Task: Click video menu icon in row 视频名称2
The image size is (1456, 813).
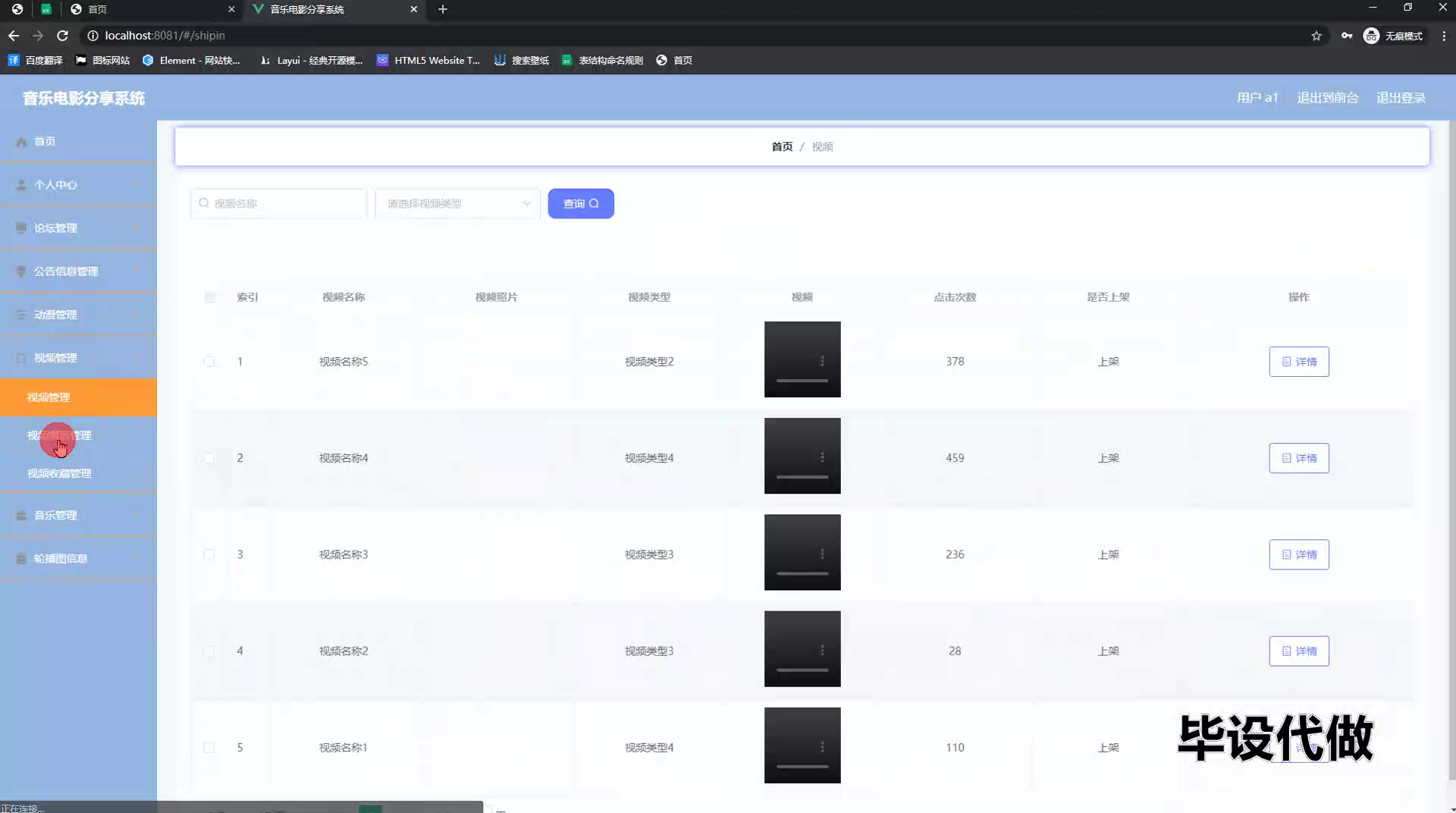Action: tap(822, 650)
